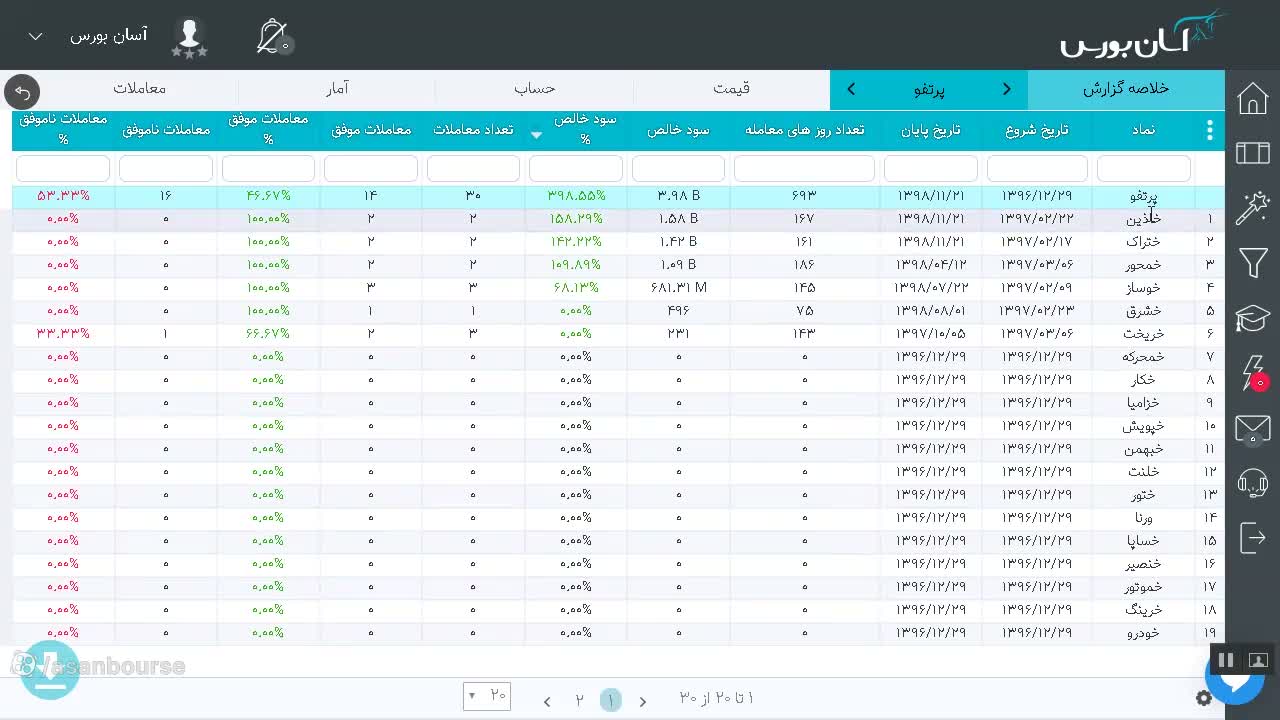The image size is (1280, 720).
Task: Open the filter funnel icon
Action: pos(1253,263)
